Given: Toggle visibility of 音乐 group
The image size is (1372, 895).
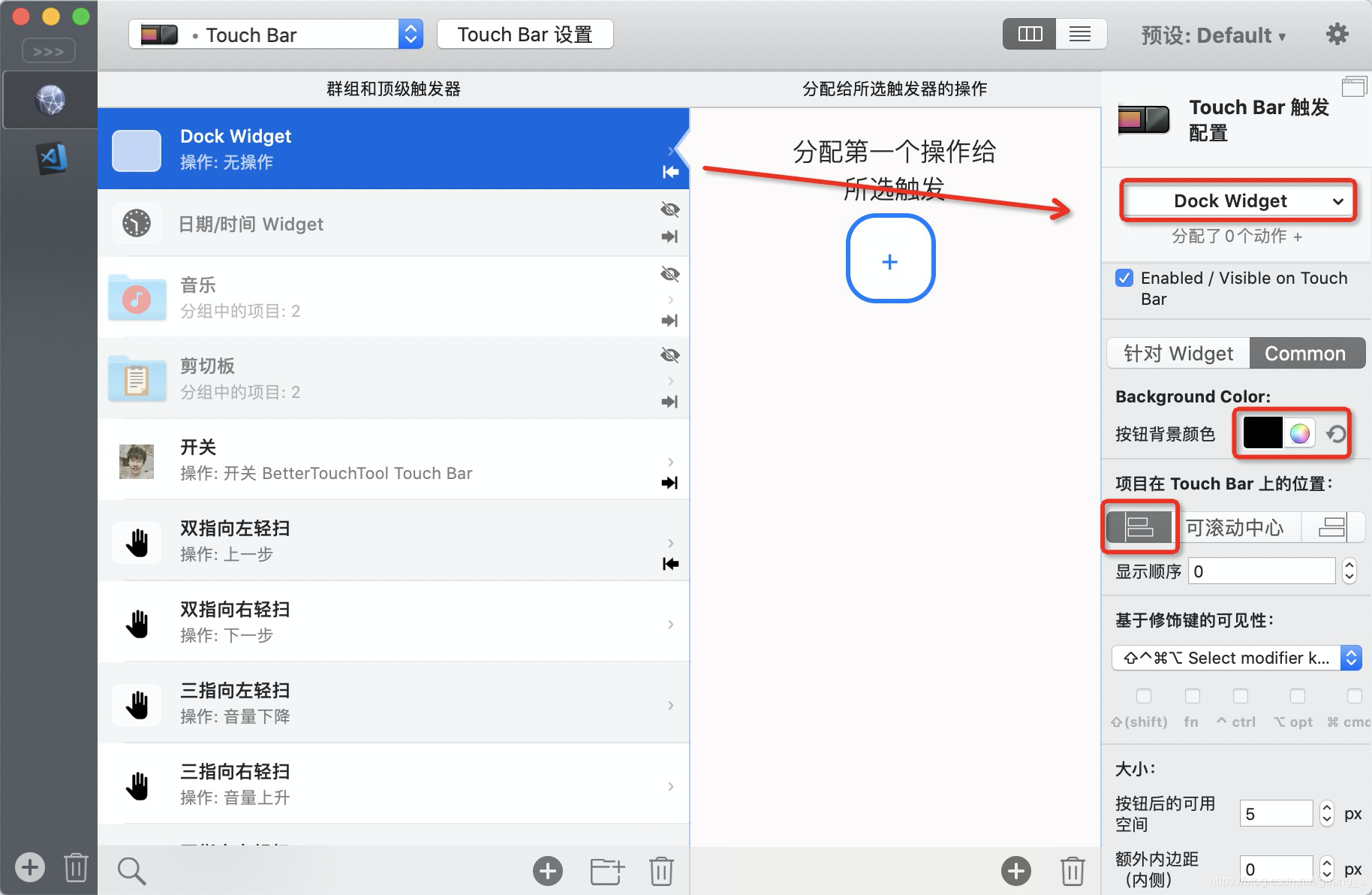Looking at the screenshot, I should click(669, 274).
